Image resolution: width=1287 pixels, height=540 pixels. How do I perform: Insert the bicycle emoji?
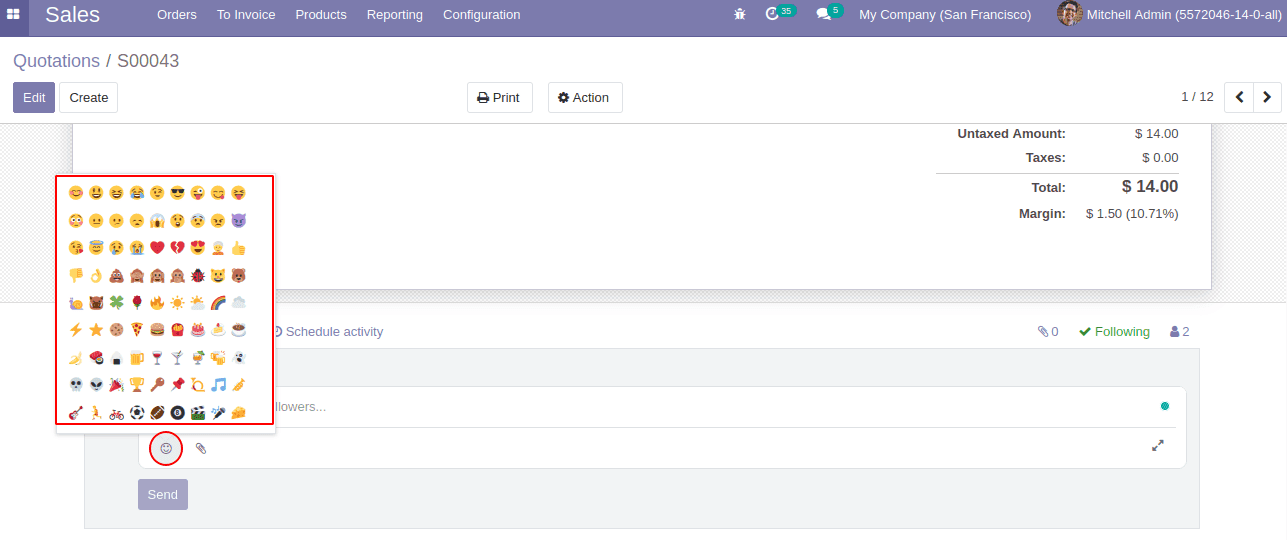tap(116, 412)
